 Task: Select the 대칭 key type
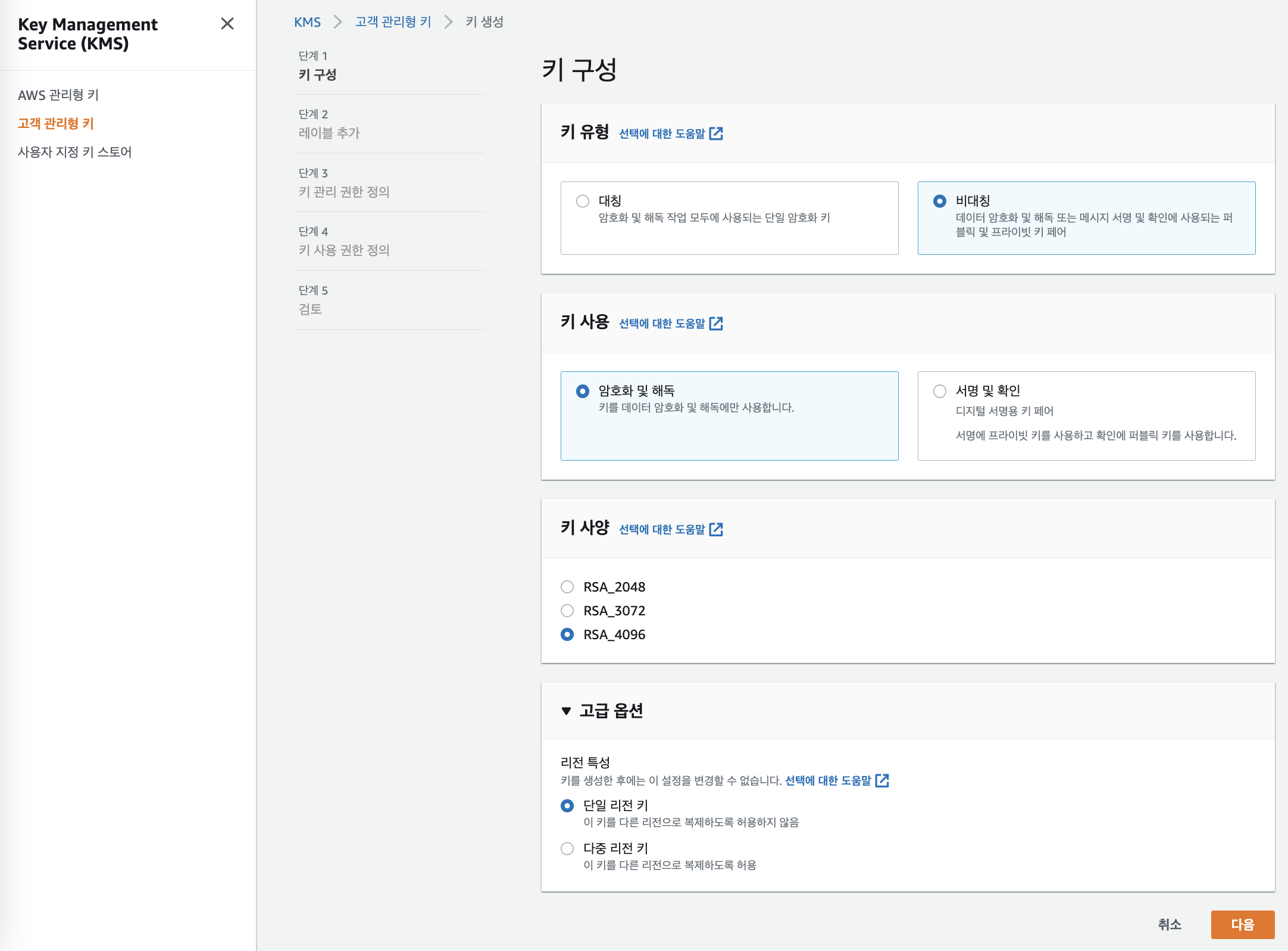click(x=583, y=201)
